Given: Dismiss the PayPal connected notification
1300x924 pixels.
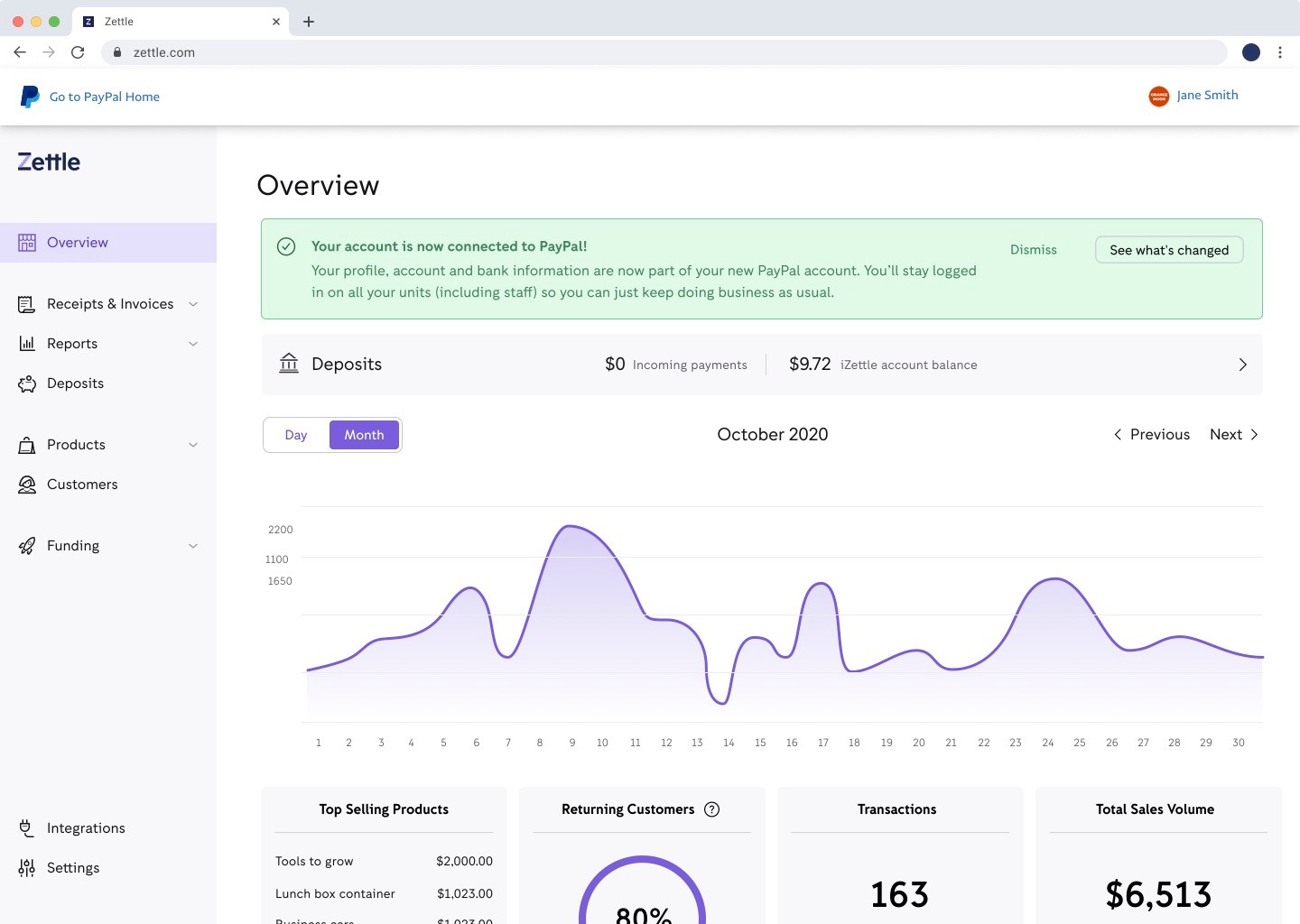Looking at the screenshot, I should point(1033,250).
